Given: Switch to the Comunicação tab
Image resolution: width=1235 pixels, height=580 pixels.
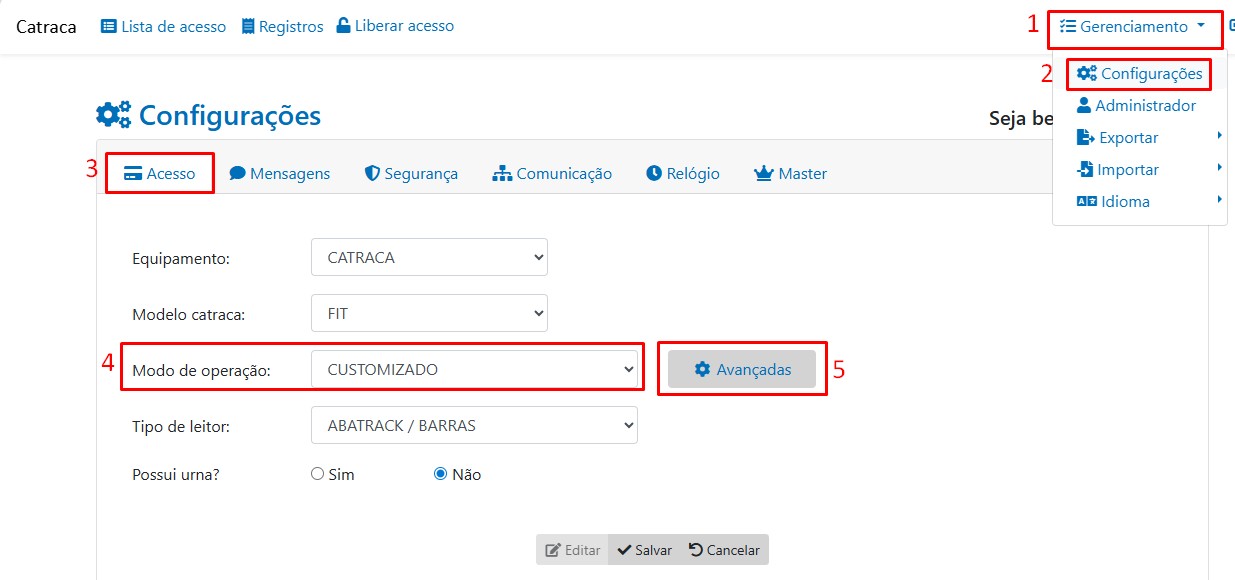Looking at the screenshot, I should (552, 173).
